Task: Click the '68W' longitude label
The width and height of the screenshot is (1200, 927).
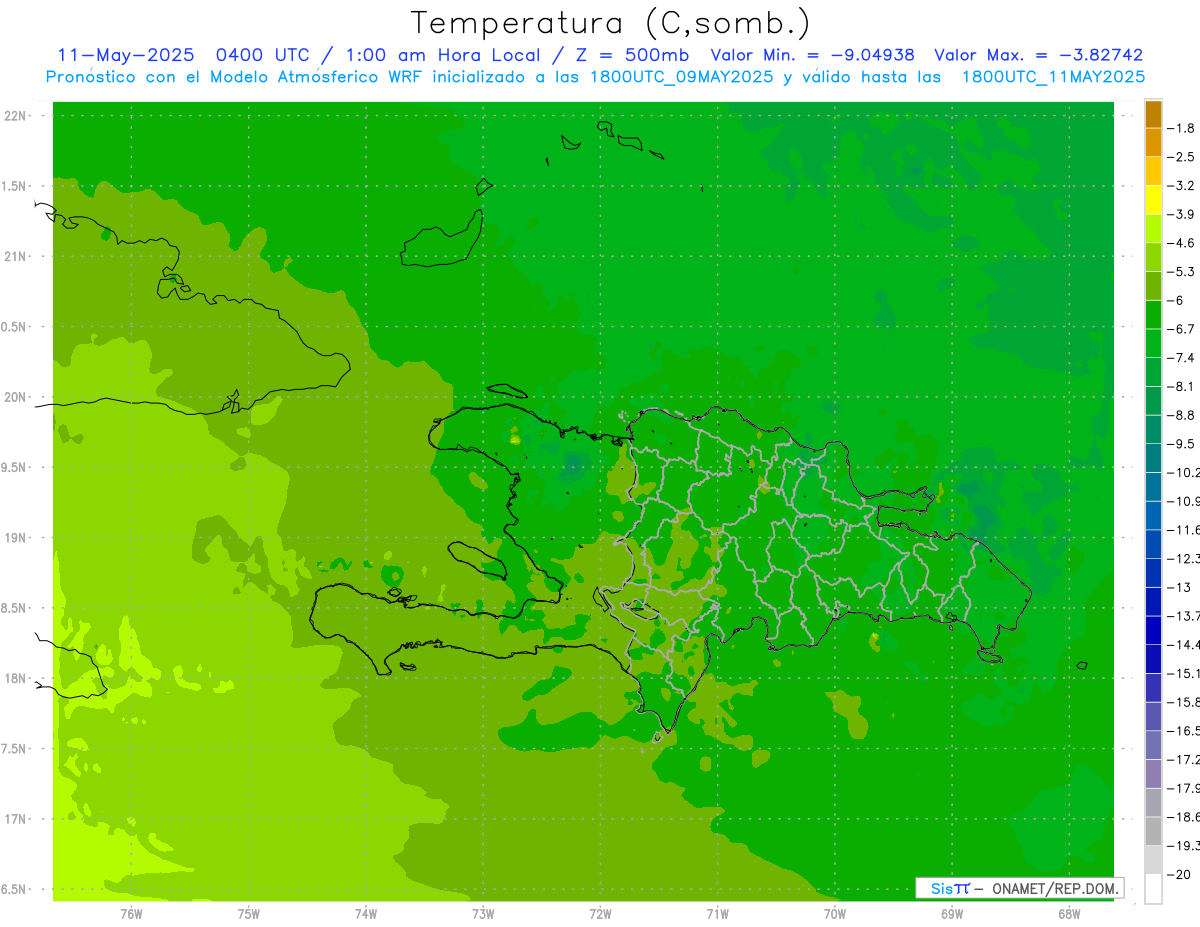Action: [x=1068, y=914]
